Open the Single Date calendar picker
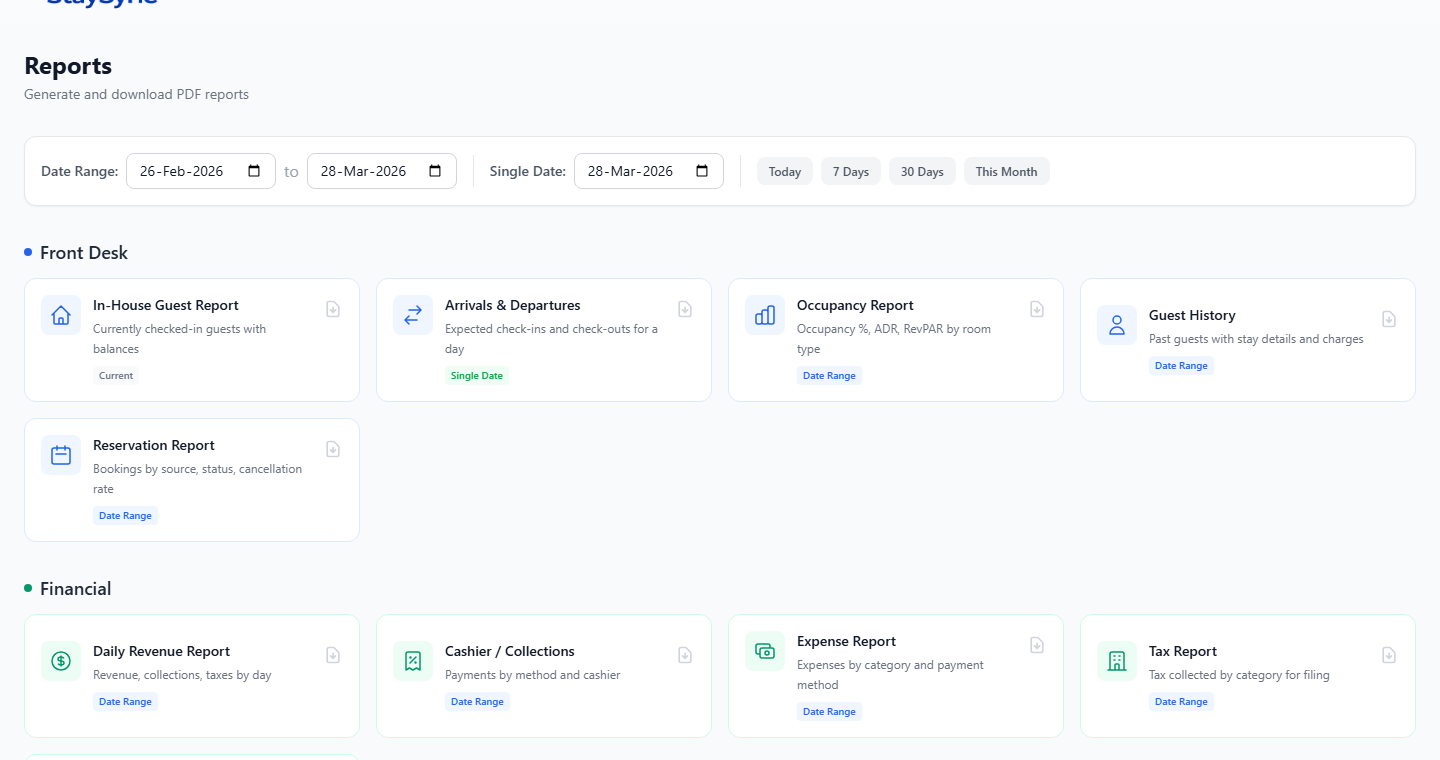This screenshot has height=760, width=1440. [702, 171]
